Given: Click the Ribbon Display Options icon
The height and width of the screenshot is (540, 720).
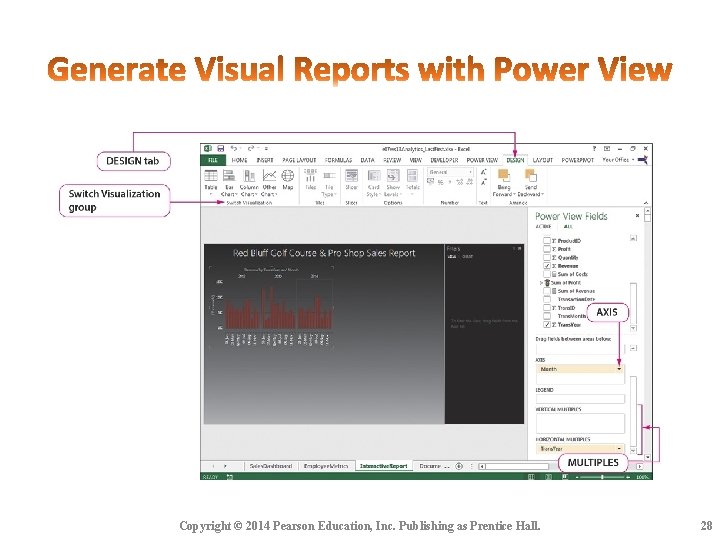Looking at the screenshot, I should 607,149.
